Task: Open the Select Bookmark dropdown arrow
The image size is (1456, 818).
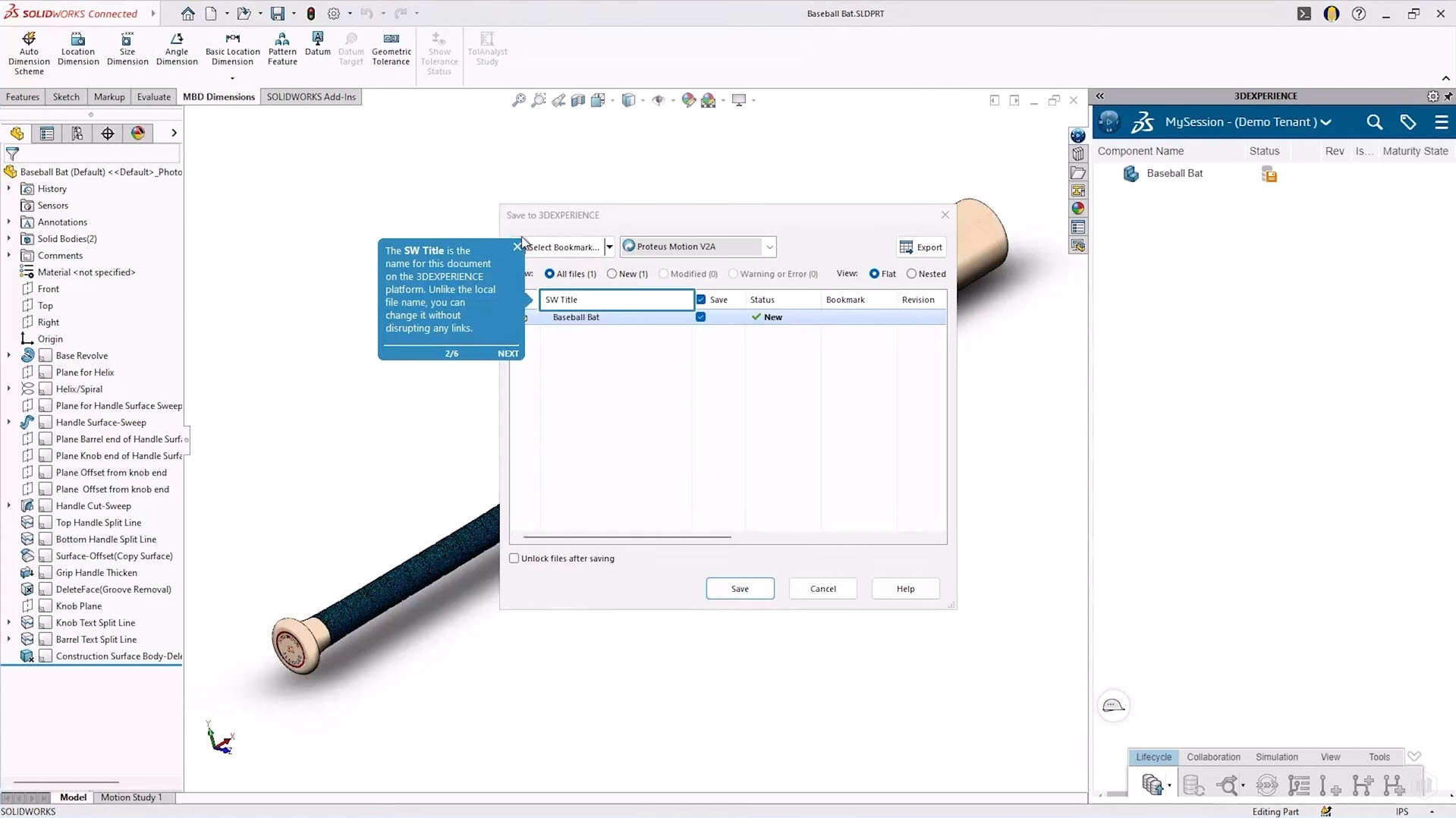Action: (609, 247)
